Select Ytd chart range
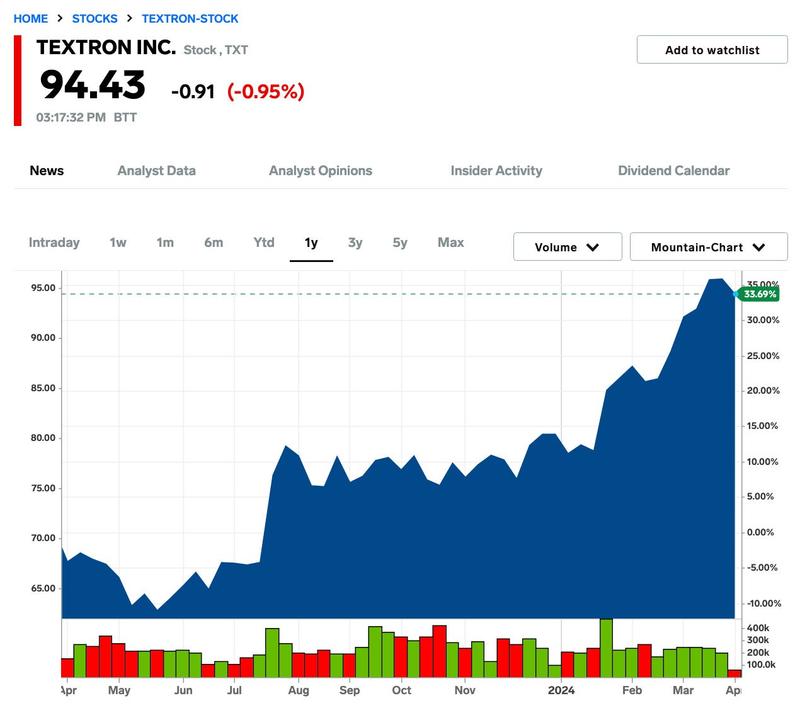The width and height of the screenshot is (800, 708). [x=264, y=242]
